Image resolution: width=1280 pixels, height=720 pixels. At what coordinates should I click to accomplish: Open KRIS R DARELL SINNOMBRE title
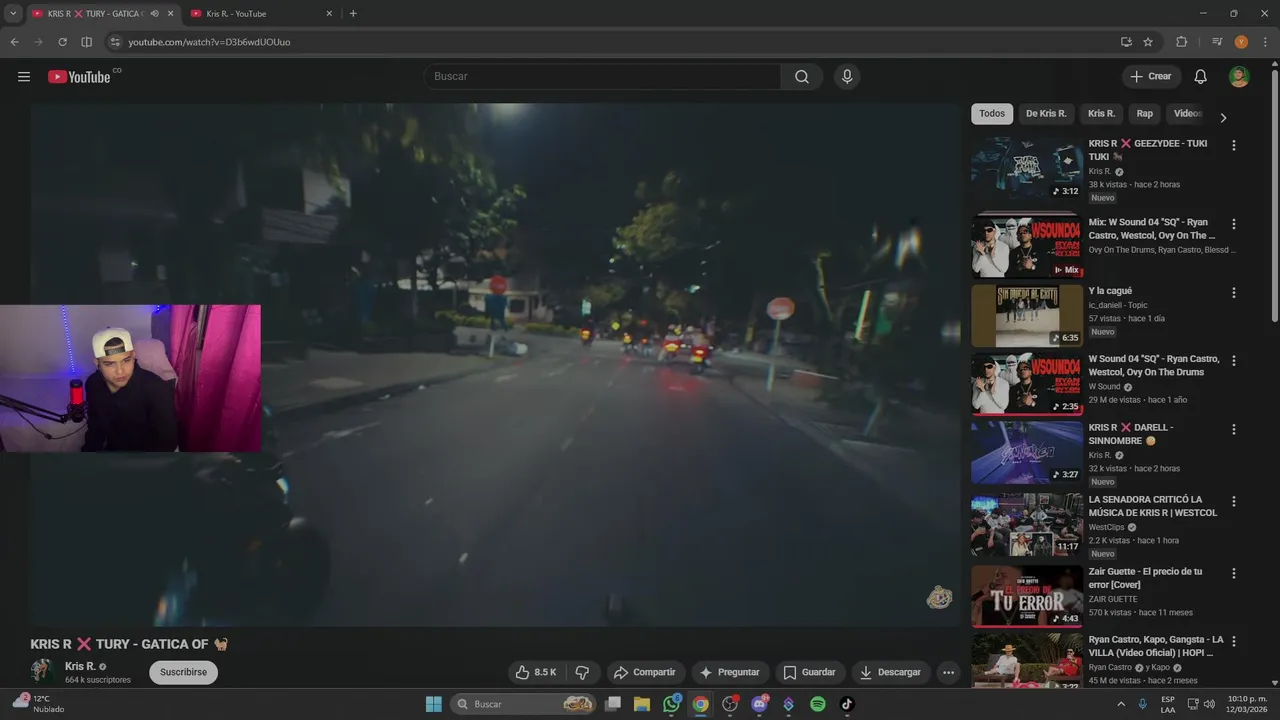click(x=1131, y=434)
